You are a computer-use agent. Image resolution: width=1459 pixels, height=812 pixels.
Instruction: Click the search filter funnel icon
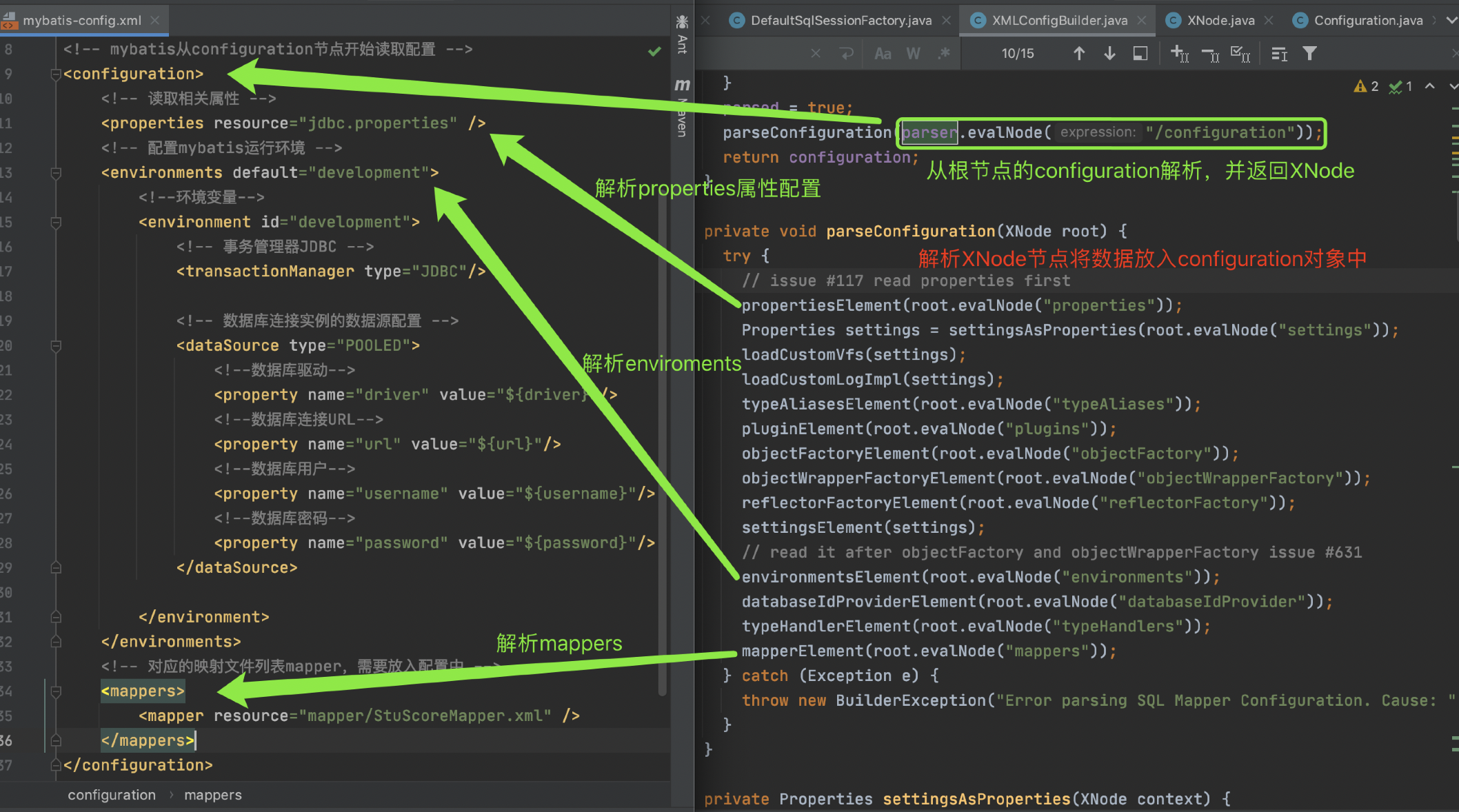pos(1309,54)
